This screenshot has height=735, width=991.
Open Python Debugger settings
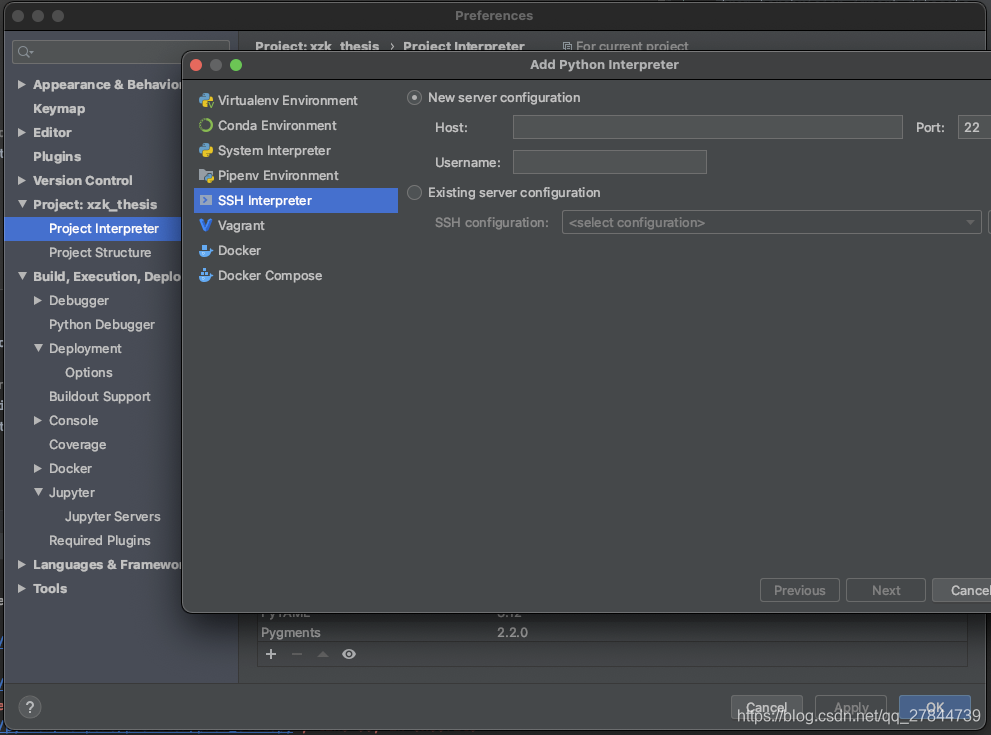point(102,324)
